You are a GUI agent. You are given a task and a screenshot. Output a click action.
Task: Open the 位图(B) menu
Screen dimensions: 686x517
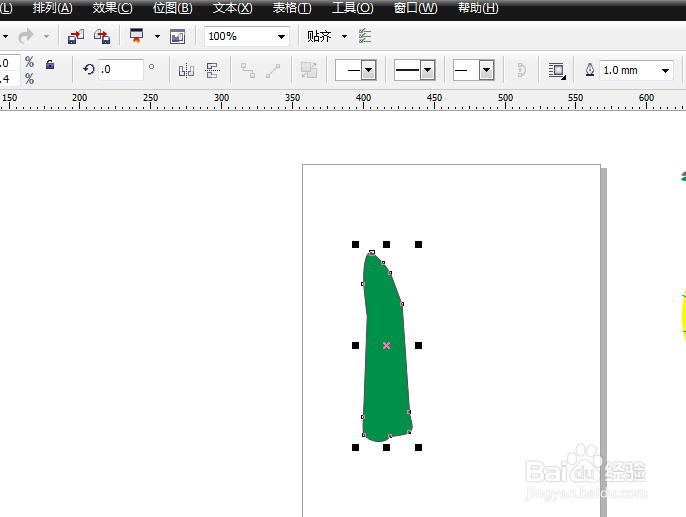pos(173,8)
